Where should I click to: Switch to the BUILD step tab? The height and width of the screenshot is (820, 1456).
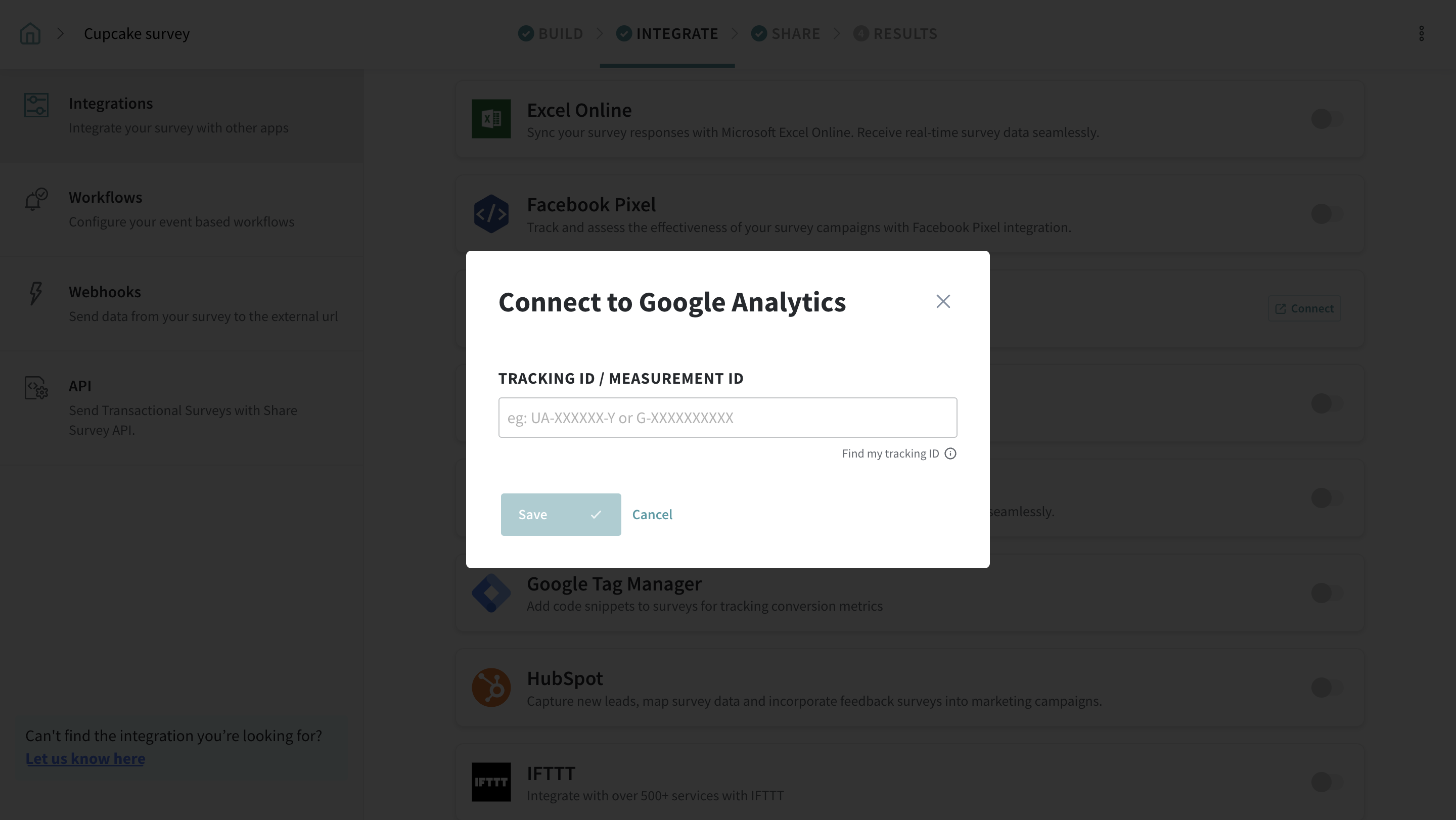click(x=551, y=33)
